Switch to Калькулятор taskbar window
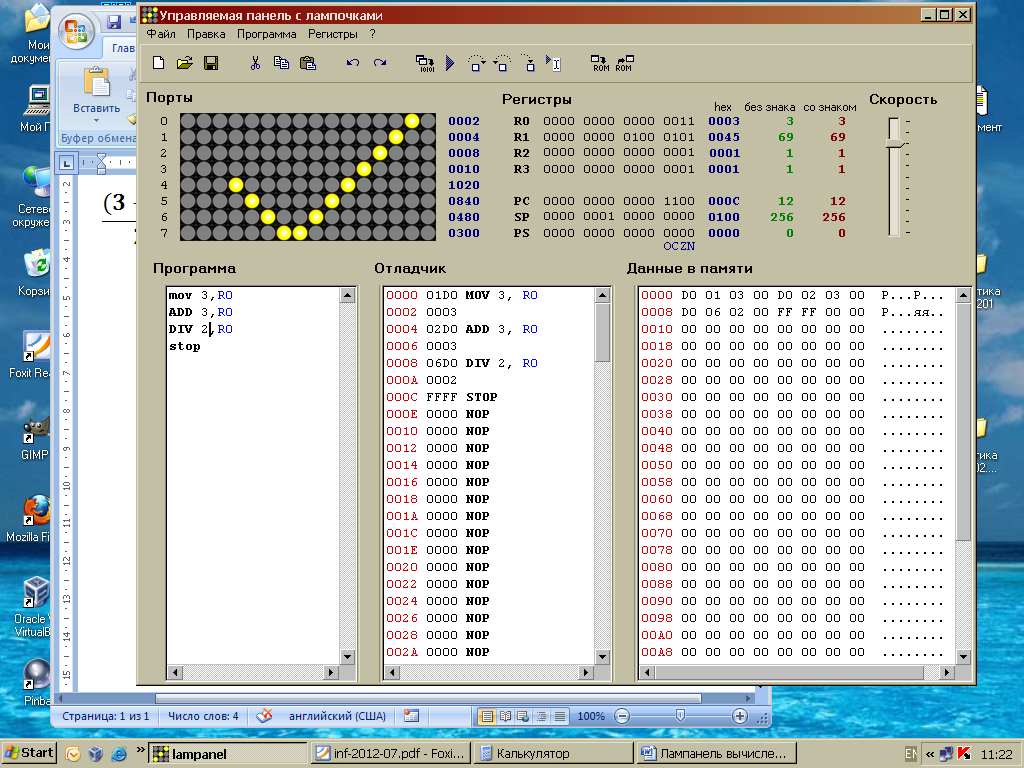Screen dimensions: 1024x768 [555, 754]
